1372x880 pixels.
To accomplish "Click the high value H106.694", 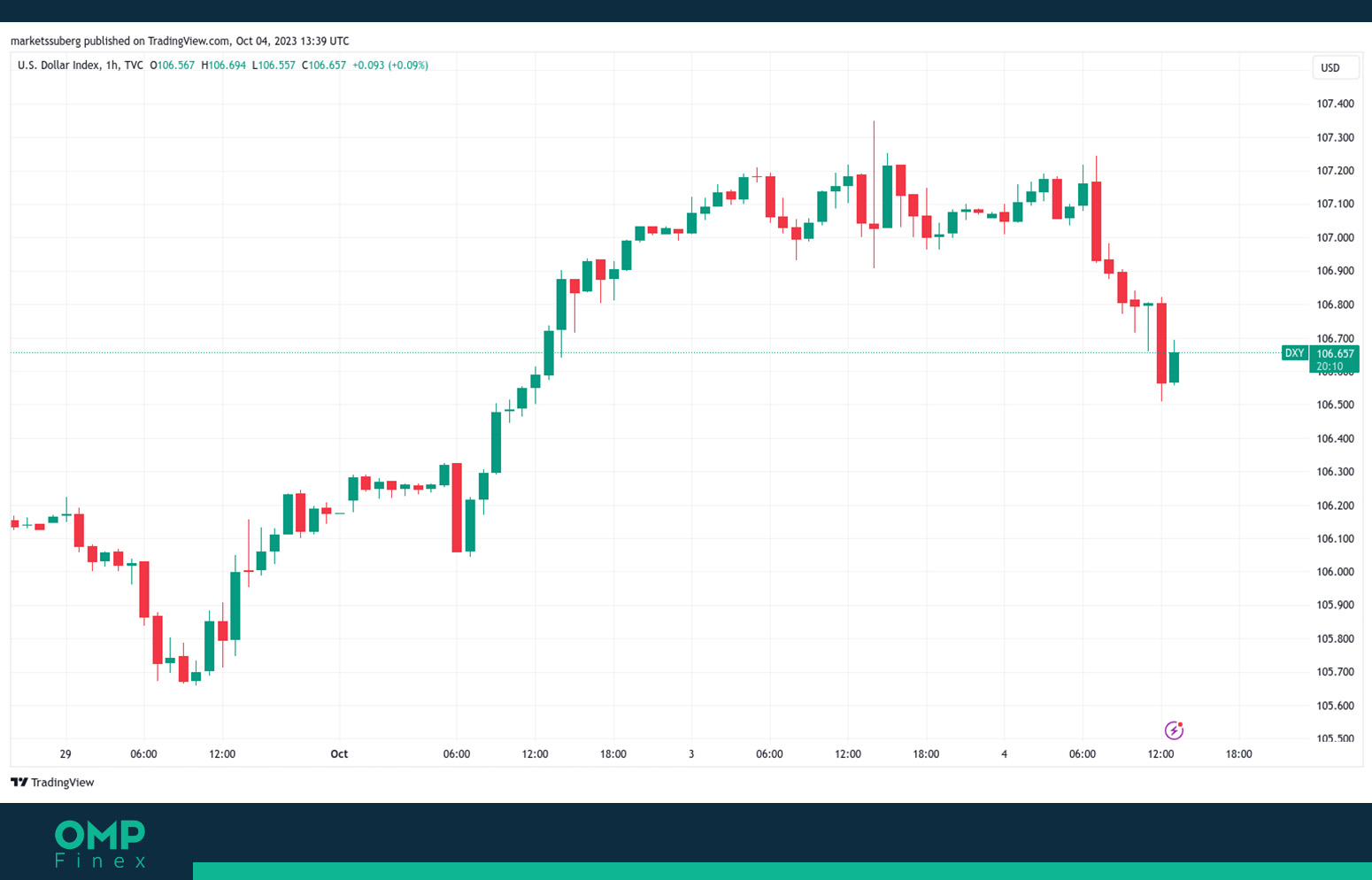I will 224,66.
